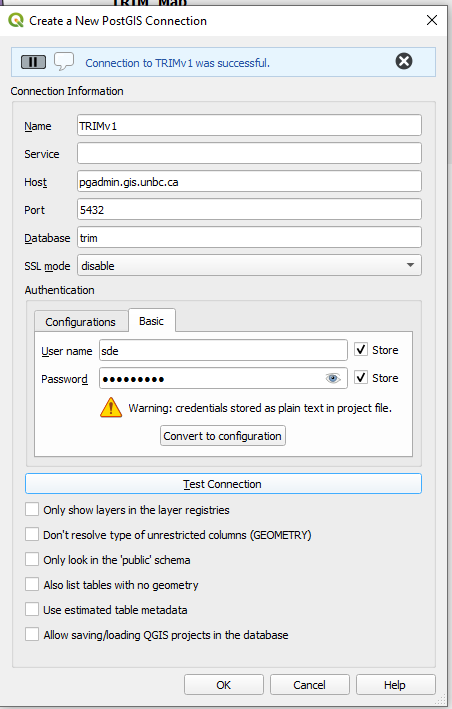
Task: Enable Also list tables with no geometry
Action: click(x=32, y=584)
